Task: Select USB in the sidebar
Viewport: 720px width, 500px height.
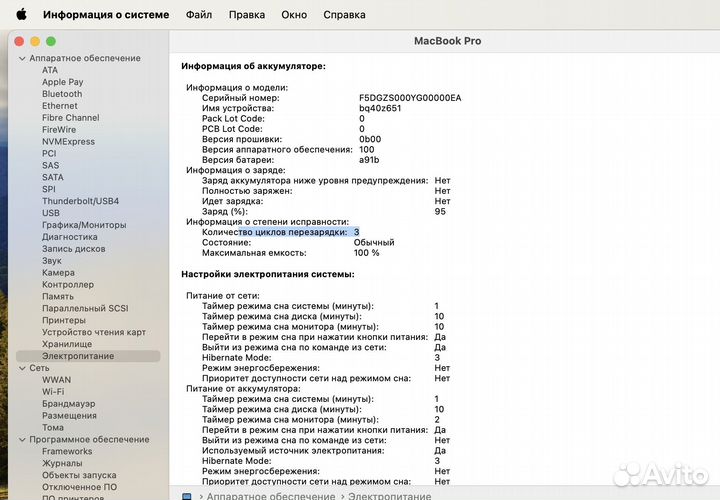Action: [x=51, y=213]
